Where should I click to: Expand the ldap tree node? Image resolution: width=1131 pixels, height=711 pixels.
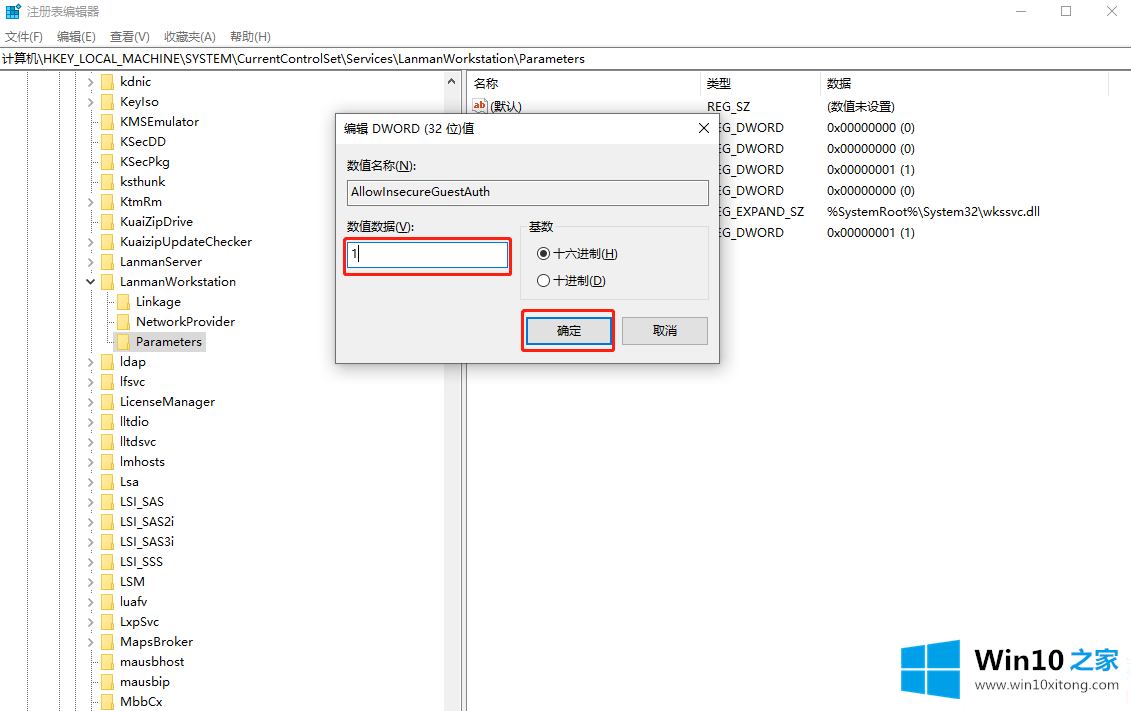[91, 362]
